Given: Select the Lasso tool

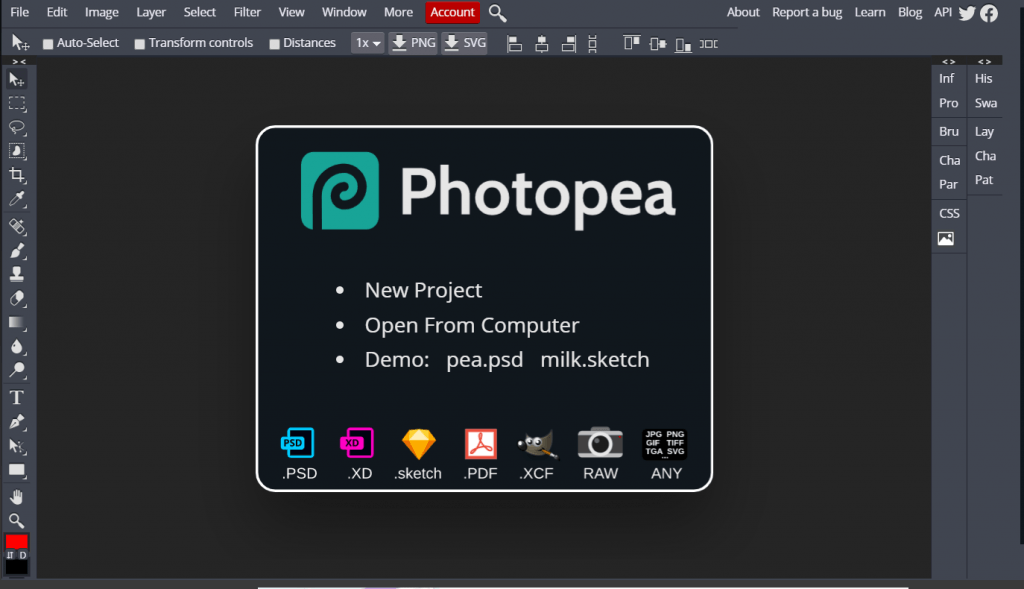Looking at the screenshot, I should pos(17,127).
